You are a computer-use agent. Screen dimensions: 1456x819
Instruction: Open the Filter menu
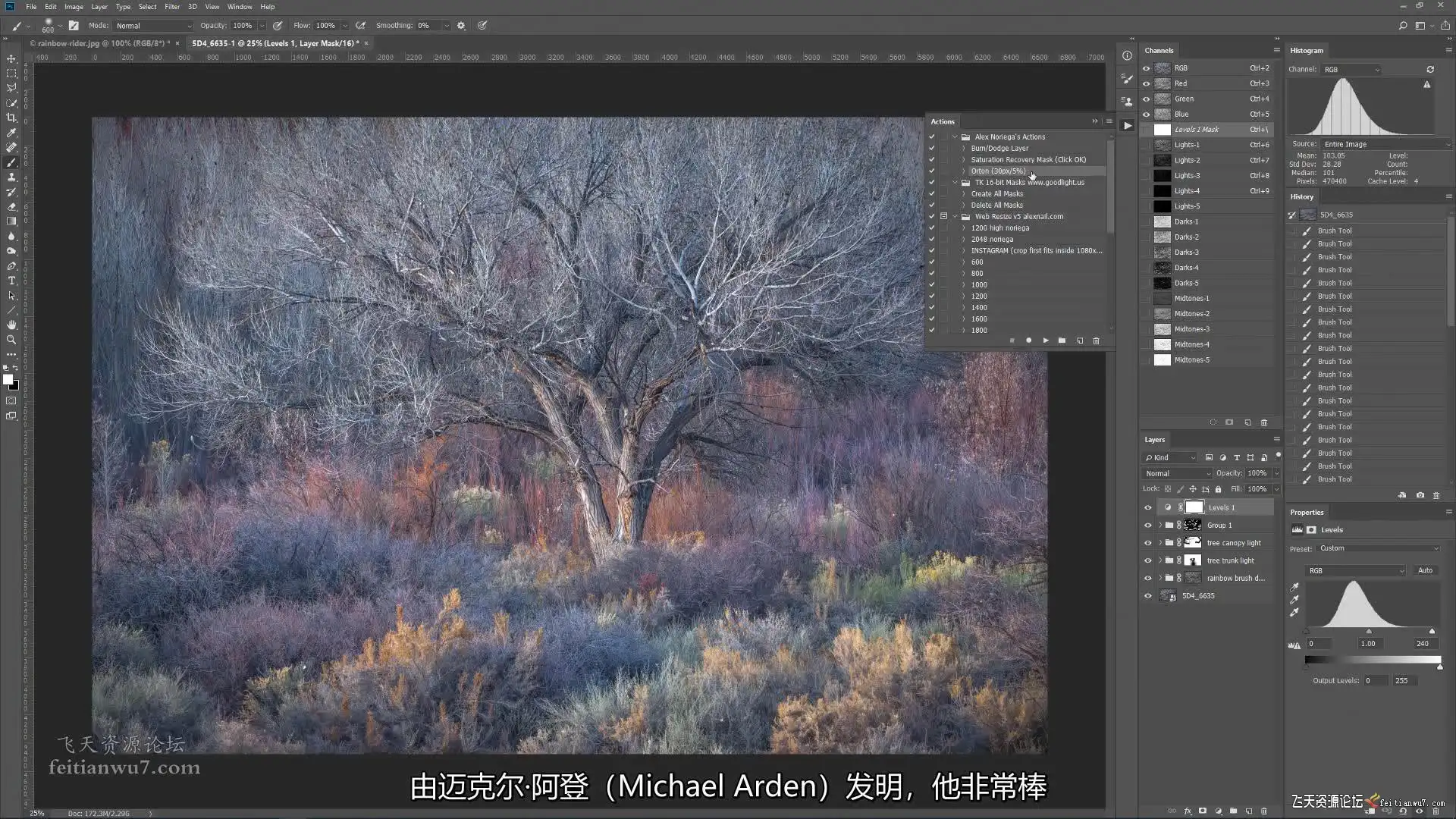pos(172,7)
